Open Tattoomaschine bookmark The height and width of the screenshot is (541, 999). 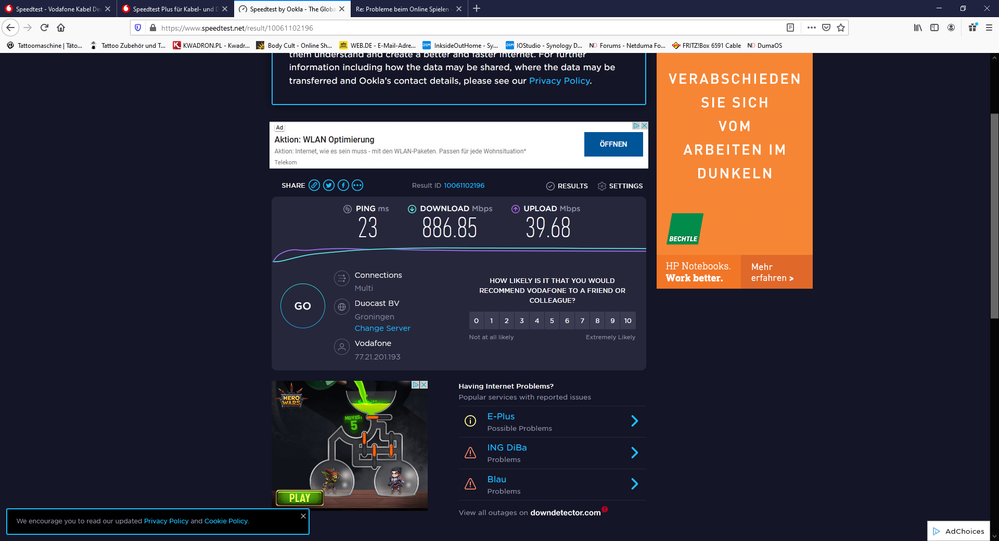pos(44,45)
